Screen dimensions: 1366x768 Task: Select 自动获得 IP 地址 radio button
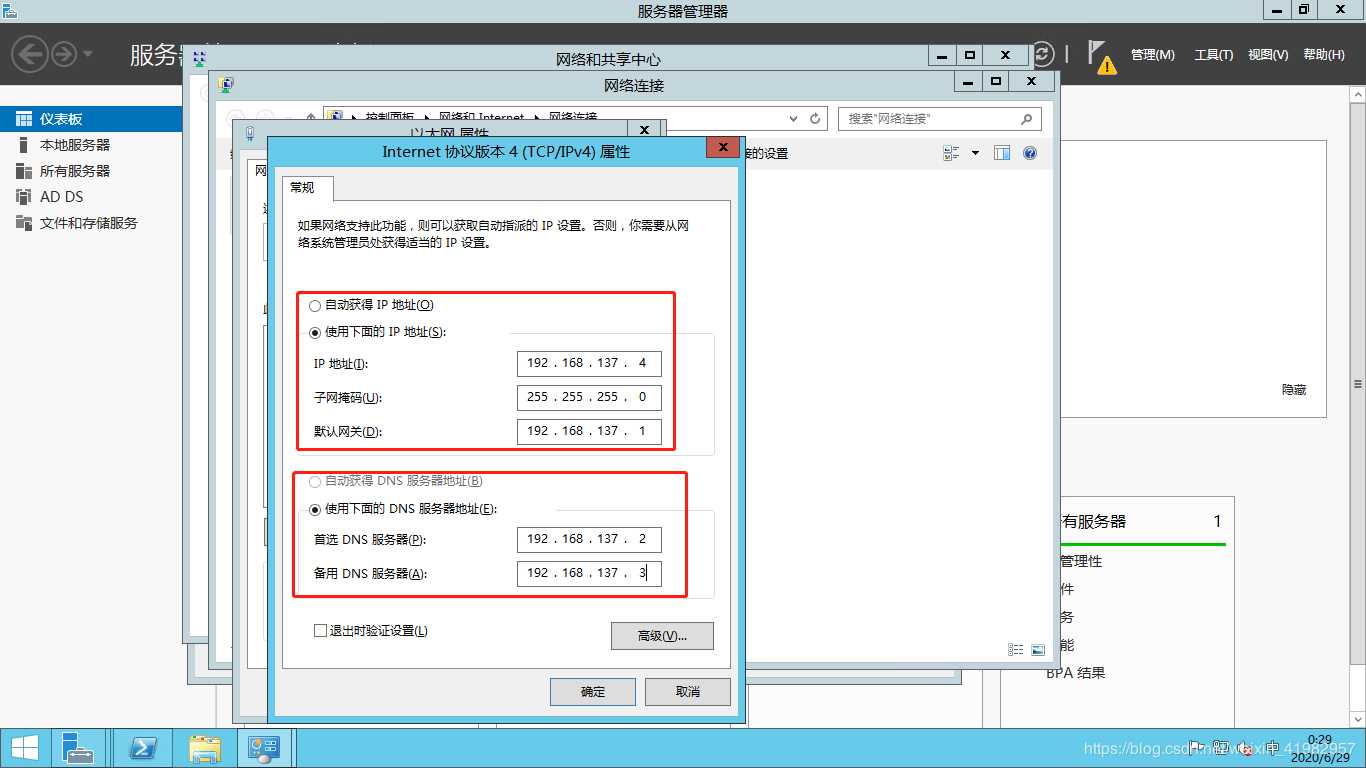click(x=316, y=306)
